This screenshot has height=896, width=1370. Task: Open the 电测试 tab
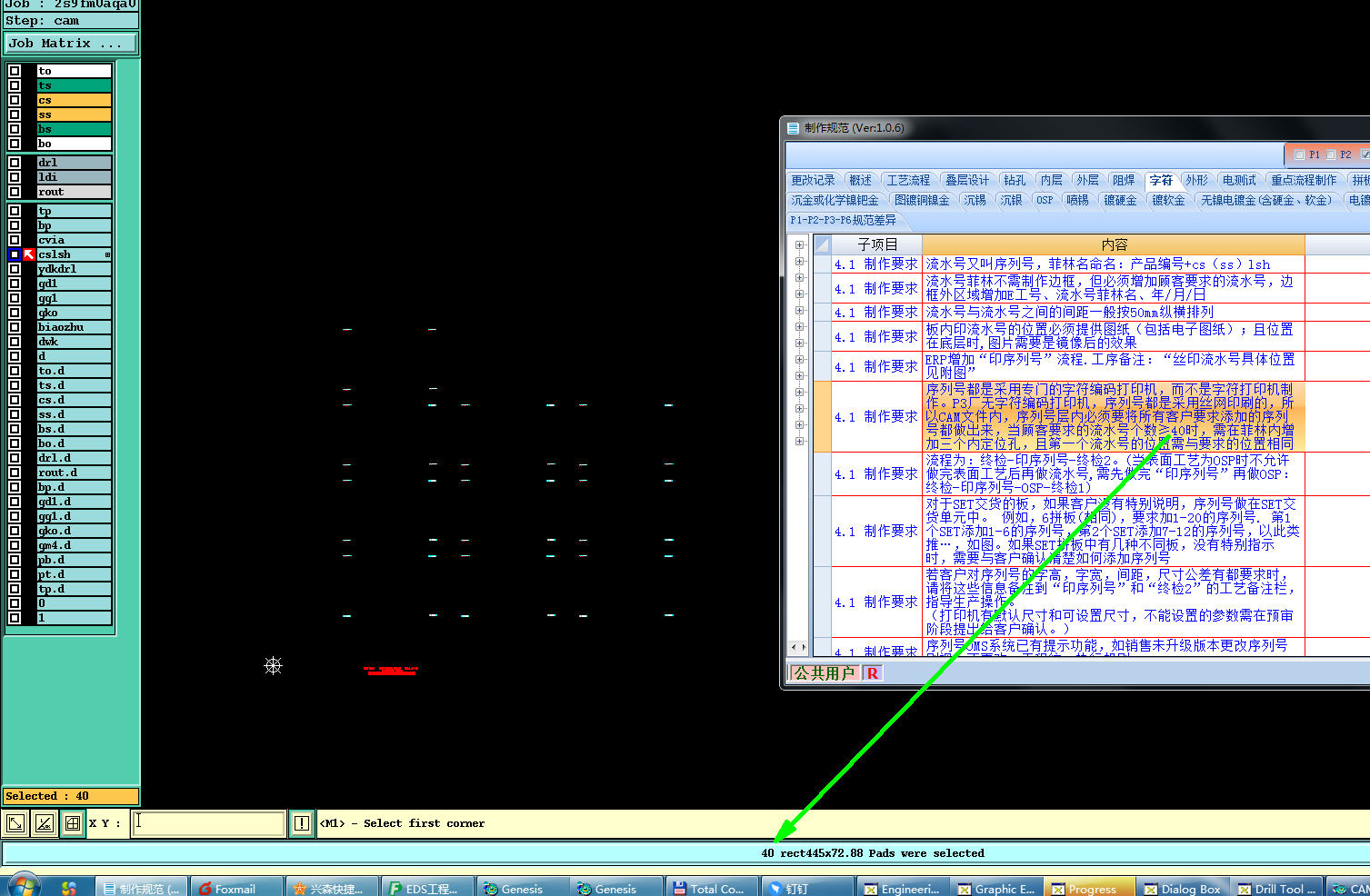(x=1239, y=181)
